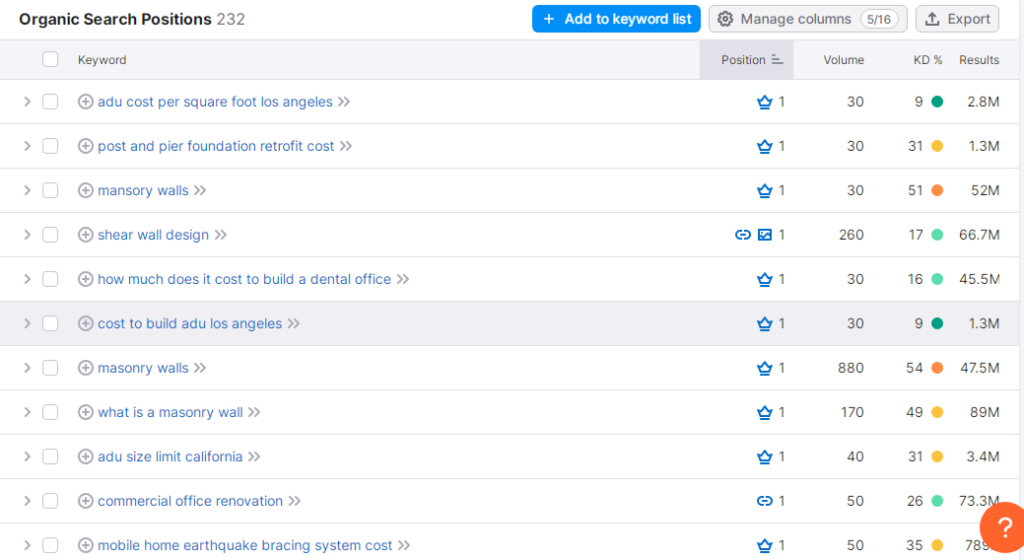The image size is (1024, 560).
Task: Expand the 'adu cost per square foot los angeles' row
Action: pyautogui.click(x=27, y=102)
